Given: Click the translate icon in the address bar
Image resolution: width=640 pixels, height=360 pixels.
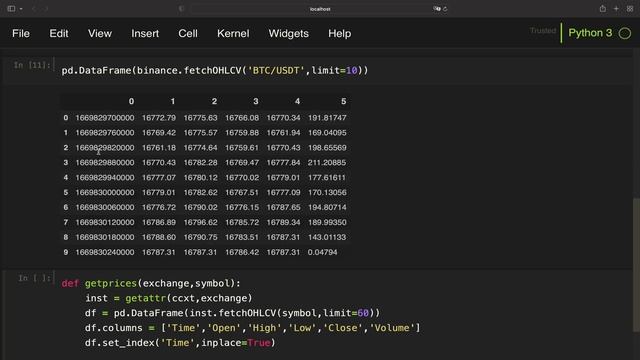Looking at the screenshot, I should pos(437,9).
